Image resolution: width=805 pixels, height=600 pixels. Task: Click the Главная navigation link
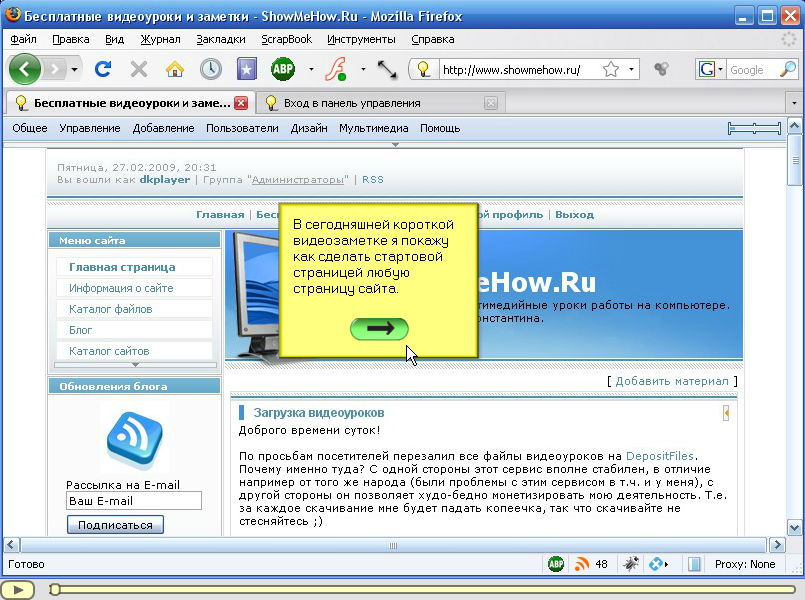click(x=220, y=215)
